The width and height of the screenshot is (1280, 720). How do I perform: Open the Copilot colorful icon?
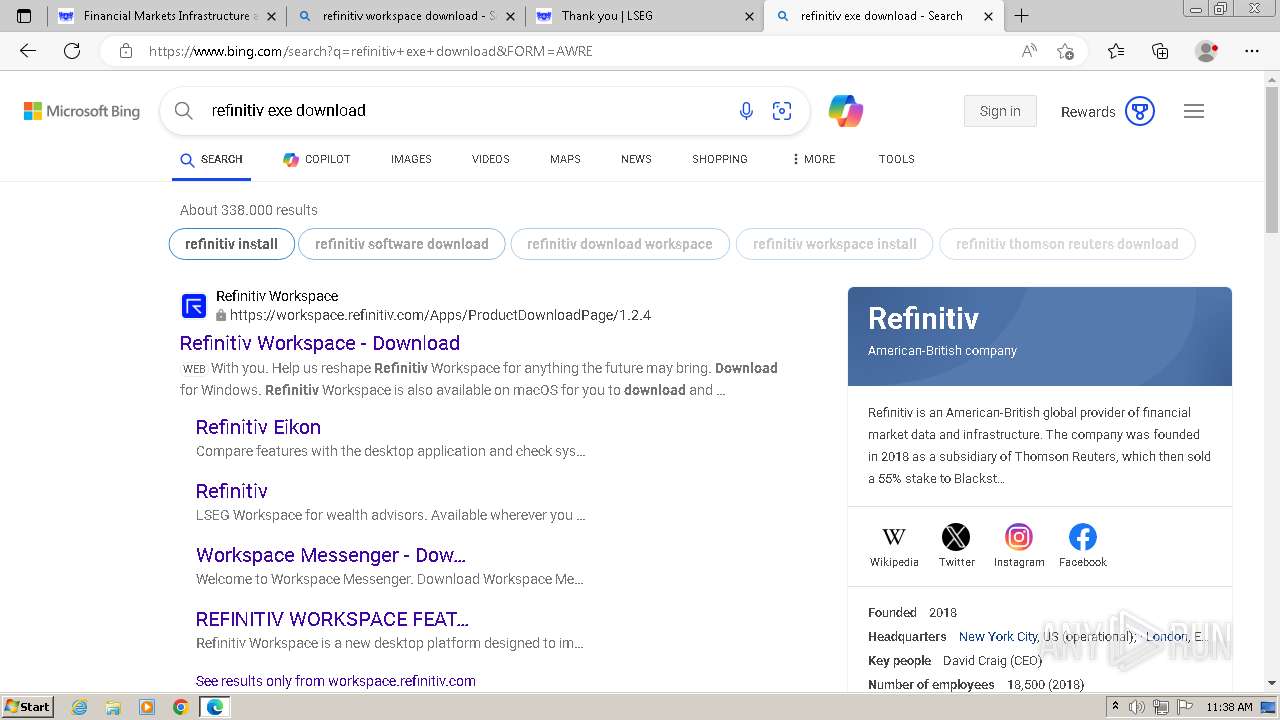click(x=846, y=111)
